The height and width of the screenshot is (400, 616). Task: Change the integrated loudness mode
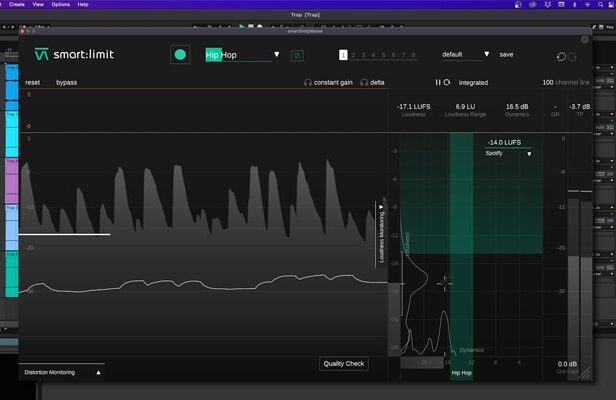pyautogui.click(x=473, y=83)
